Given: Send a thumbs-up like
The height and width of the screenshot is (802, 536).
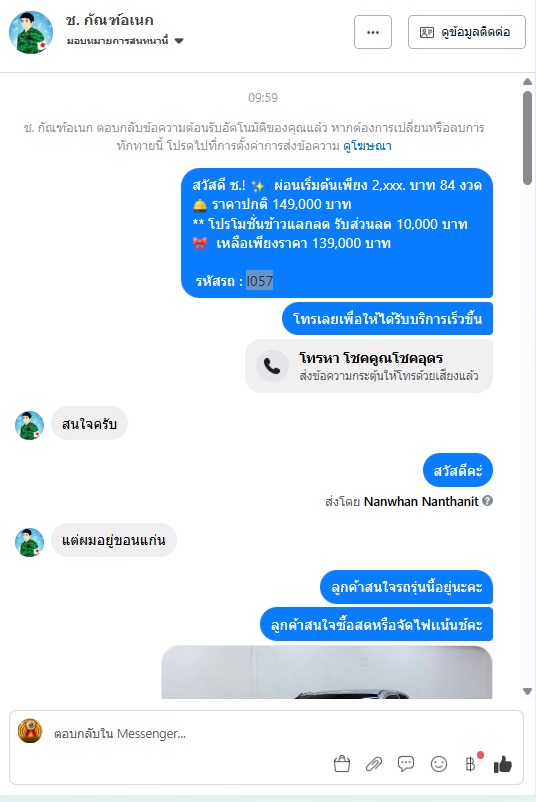Looking at the screenshot, I should coord(503,764).
